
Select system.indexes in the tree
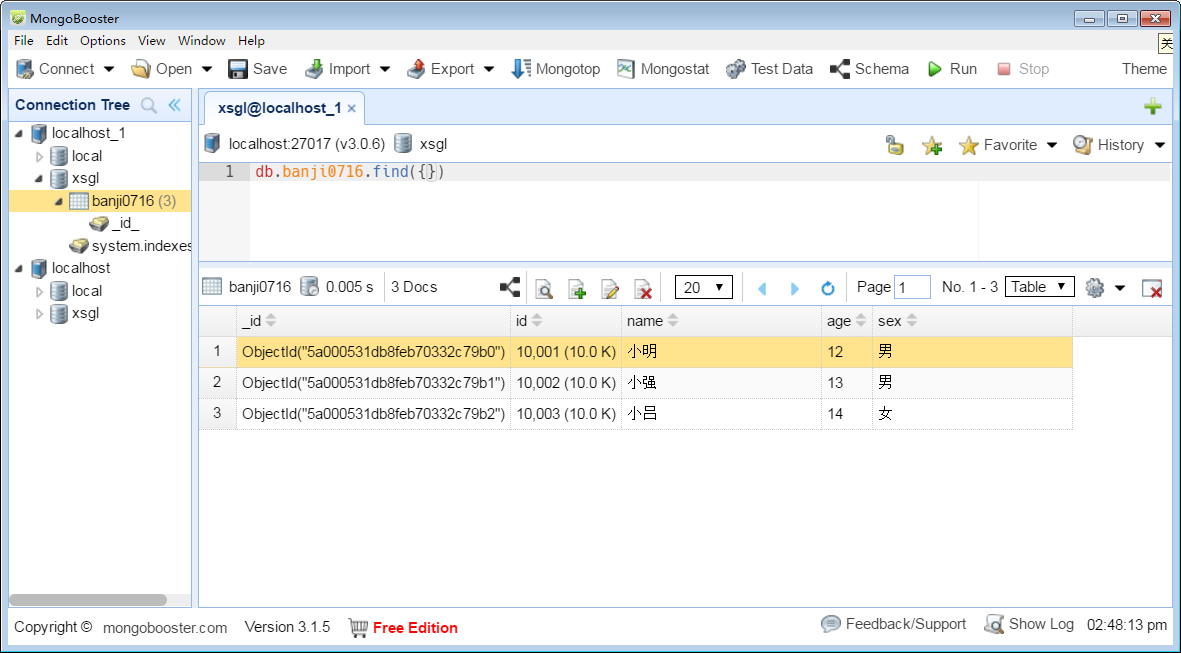[x=130, y=246]
